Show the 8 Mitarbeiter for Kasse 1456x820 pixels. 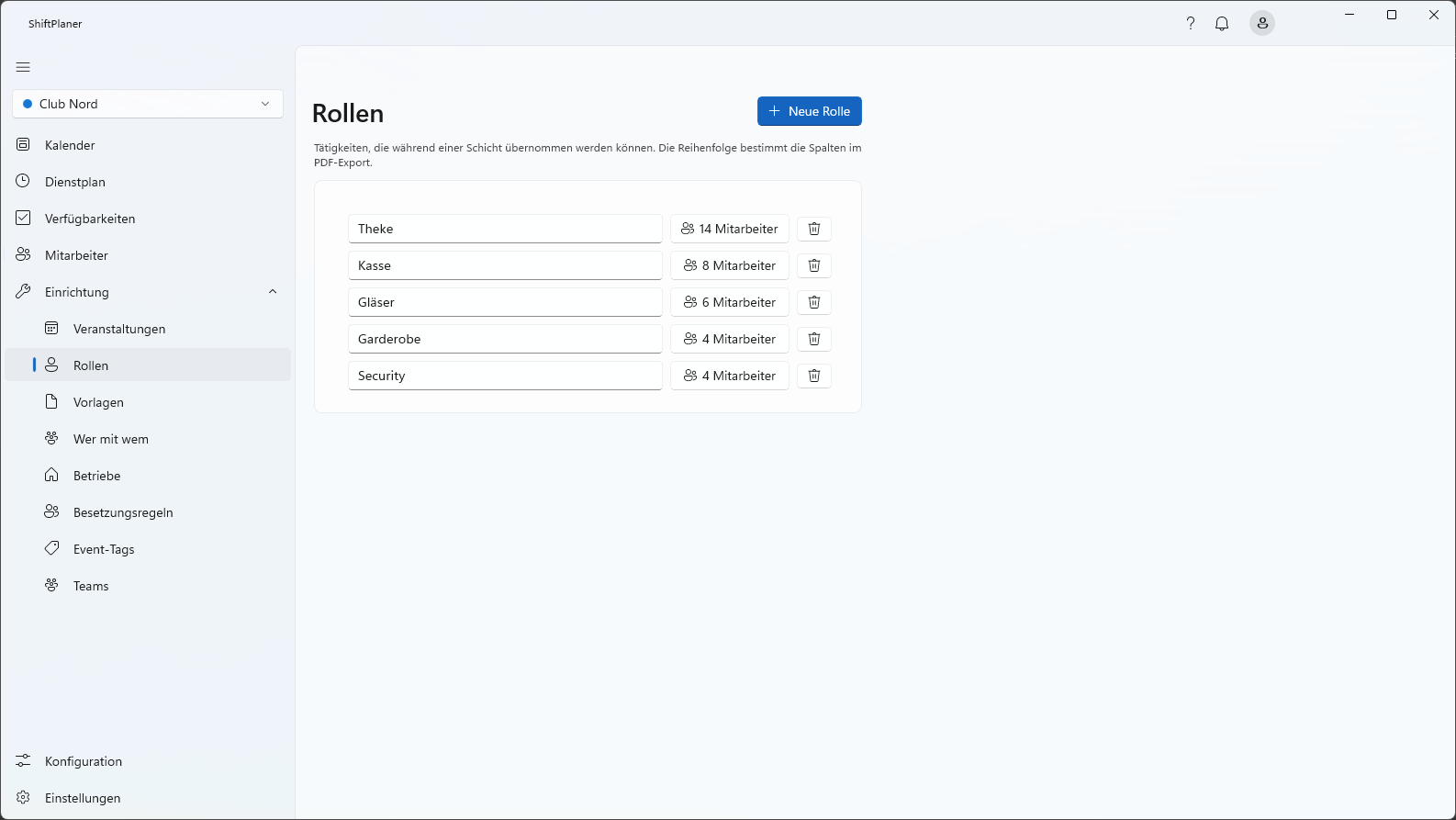(730, 265)
